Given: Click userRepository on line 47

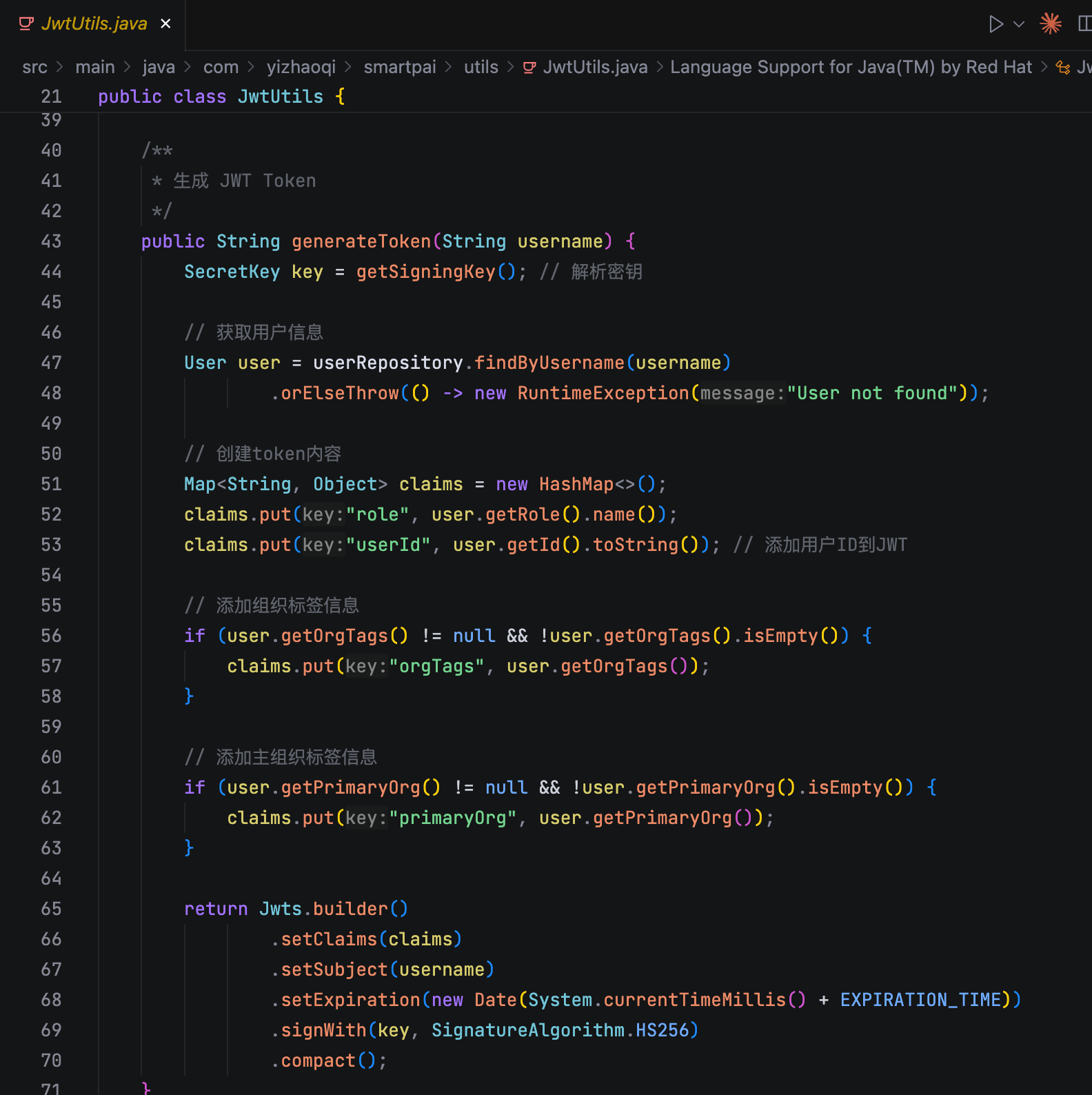Looking at the screenshot, I should tap(388, 363).
